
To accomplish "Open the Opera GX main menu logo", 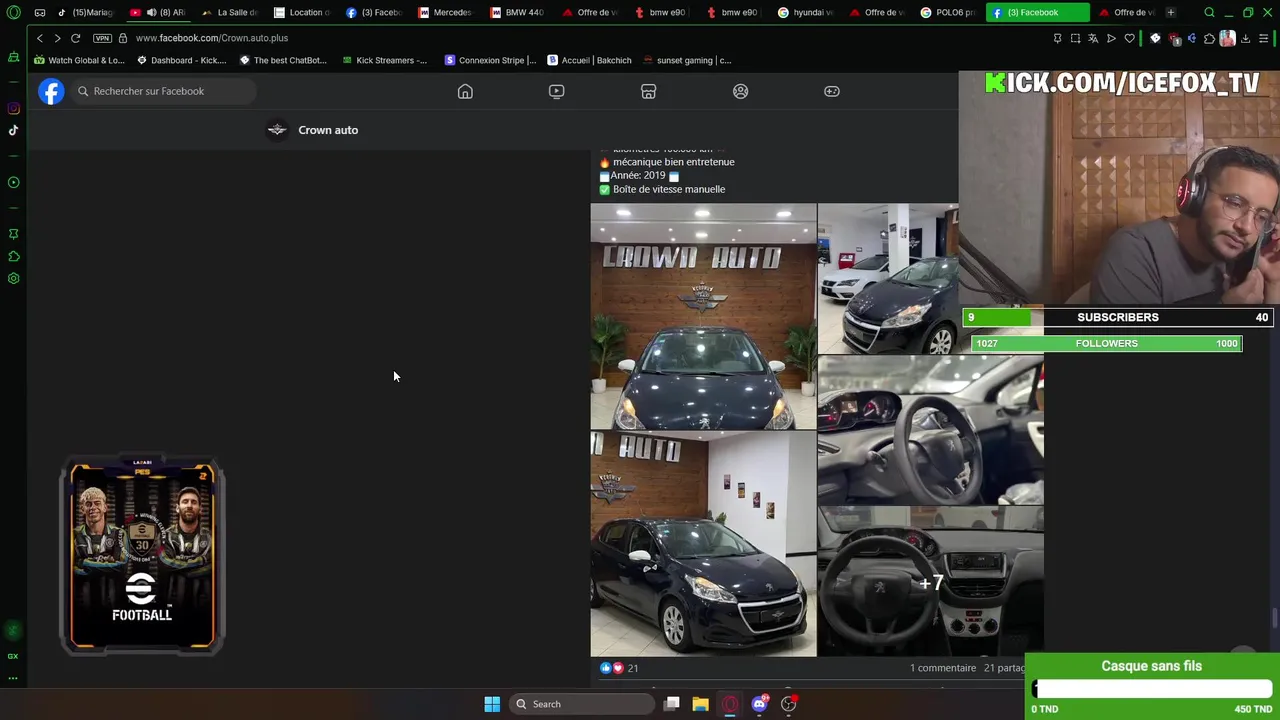I will 14,13.
